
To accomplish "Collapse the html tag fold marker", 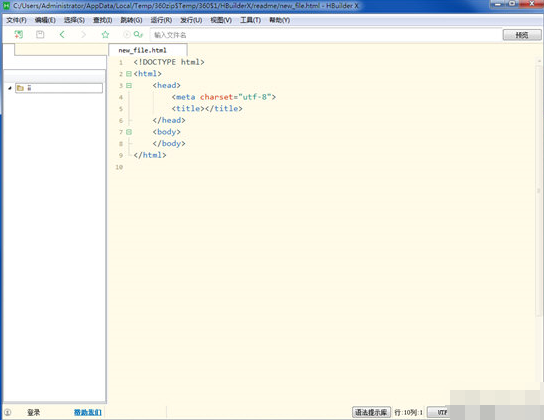I will click(129, 74).
